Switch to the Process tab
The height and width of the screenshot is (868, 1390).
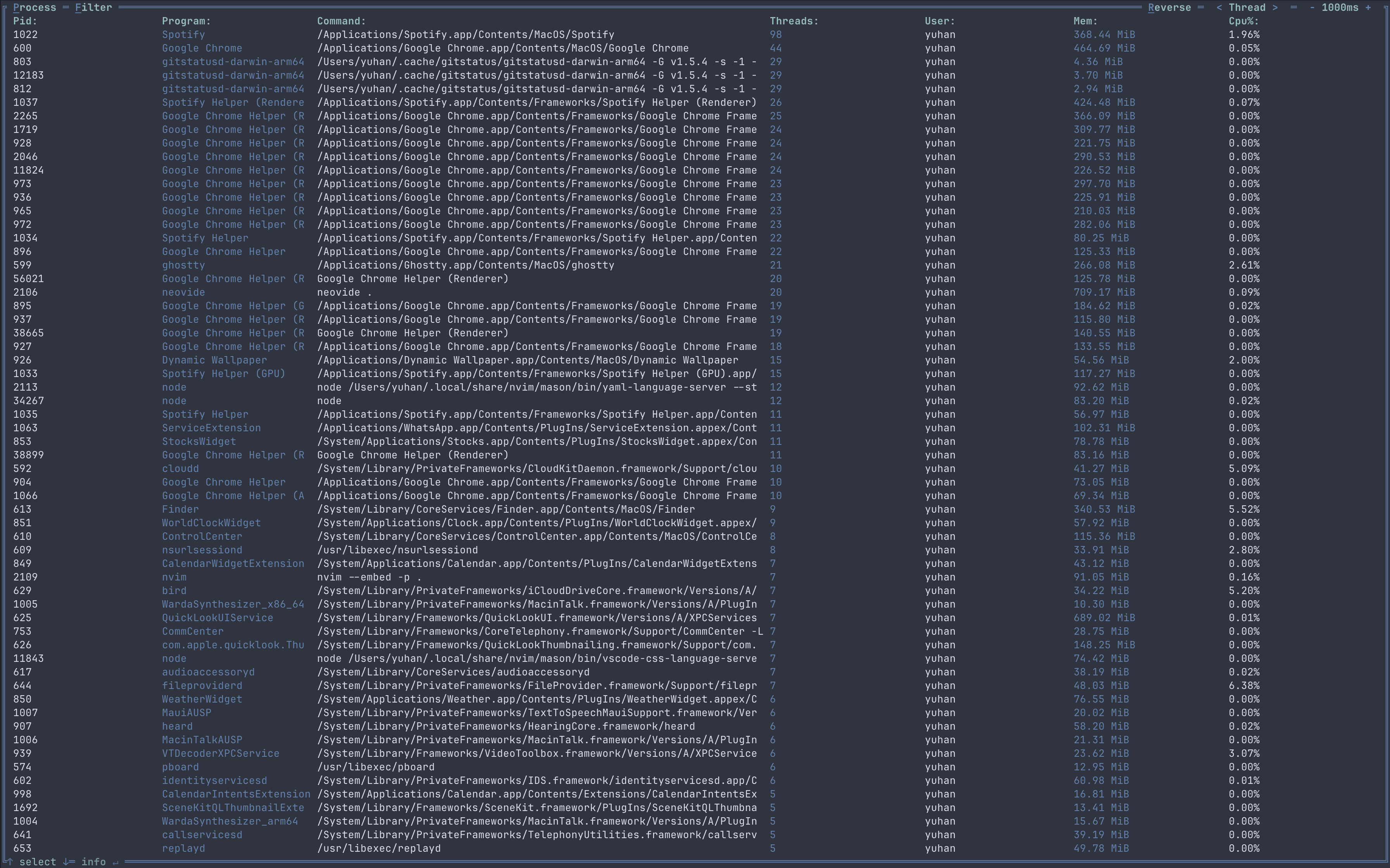tap(35, 7)
